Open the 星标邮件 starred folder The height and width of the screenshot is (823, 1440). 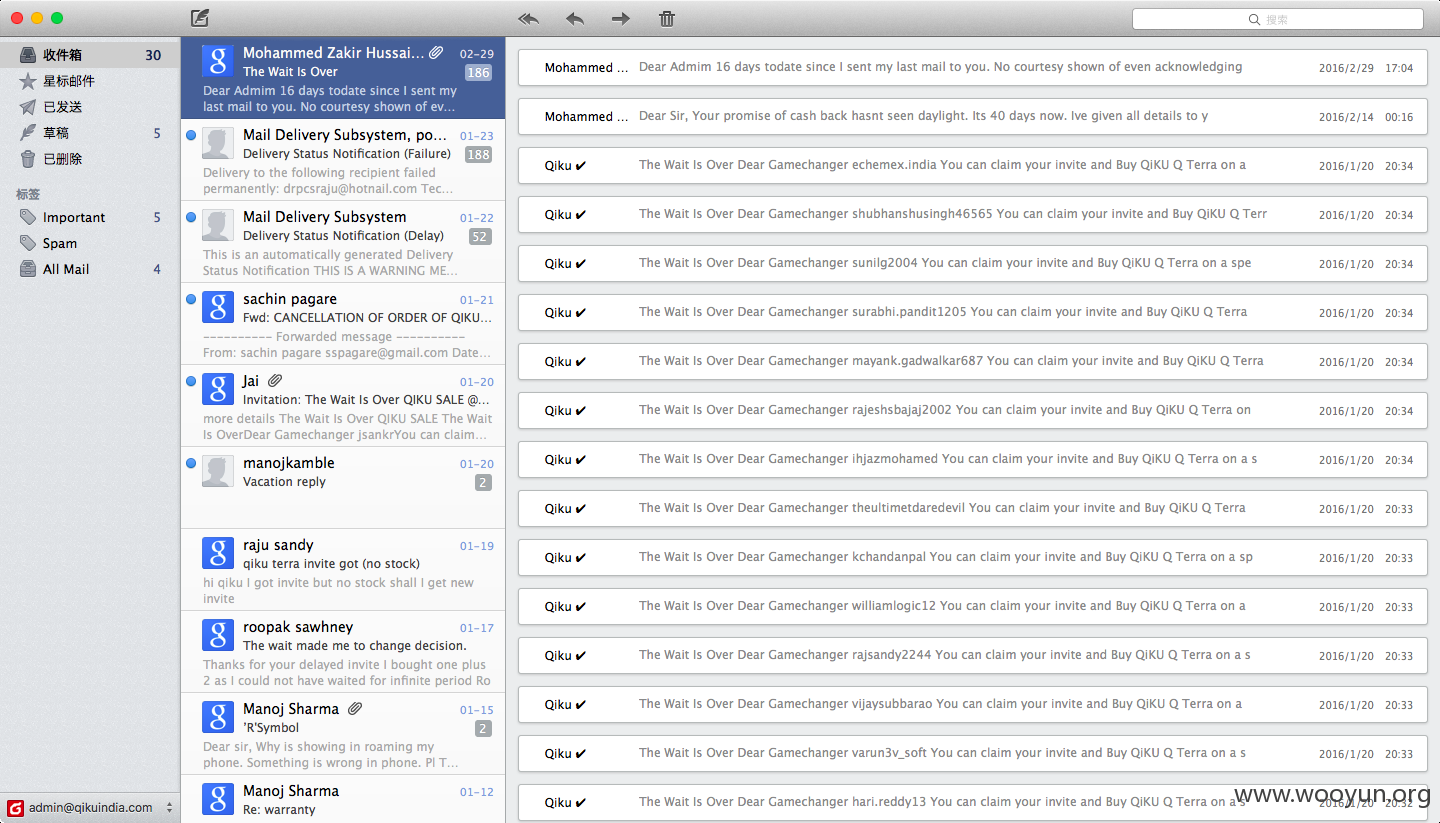pos(90,81)
